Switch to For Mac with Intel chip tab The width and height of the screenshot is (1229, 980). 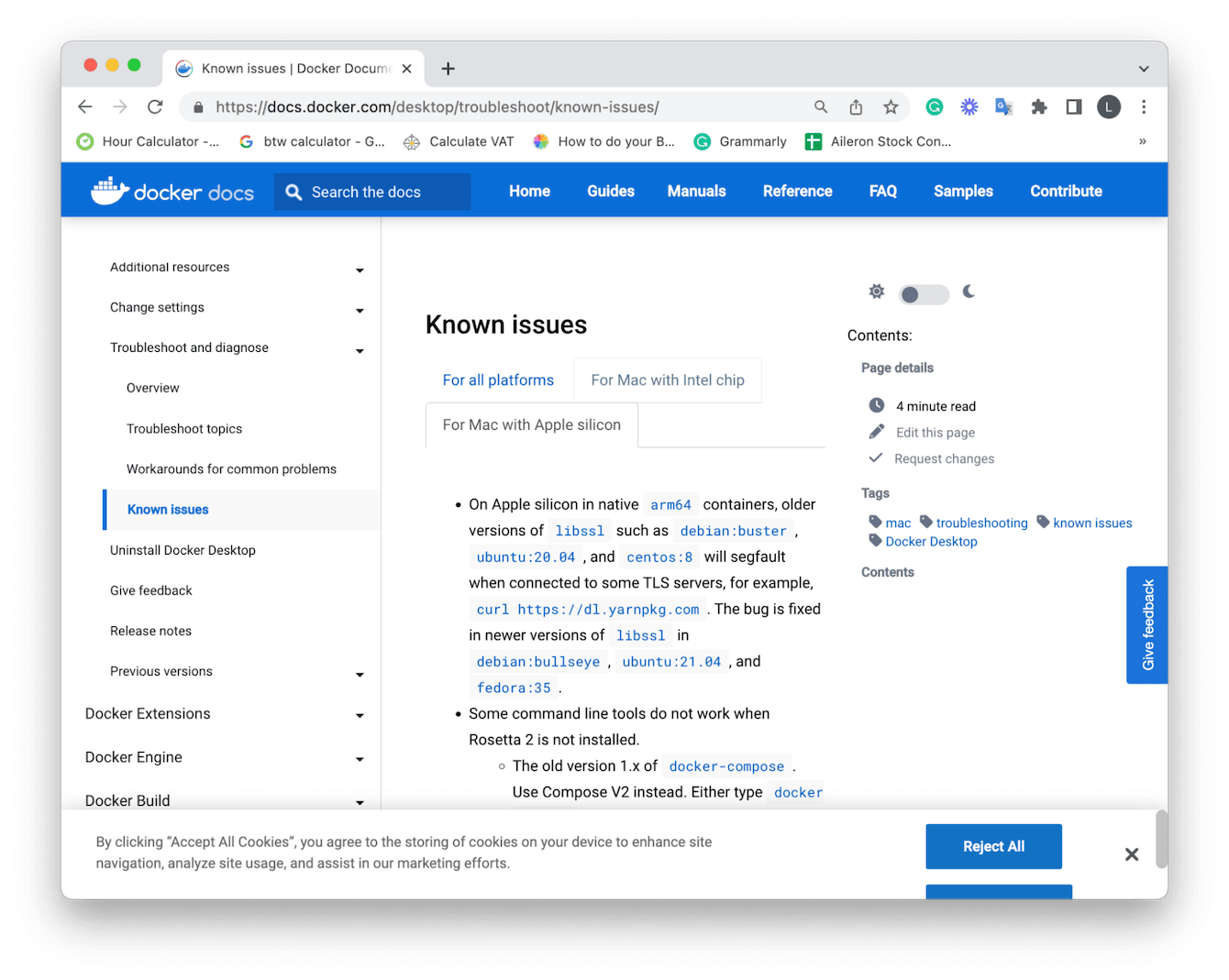click(668, 380)
